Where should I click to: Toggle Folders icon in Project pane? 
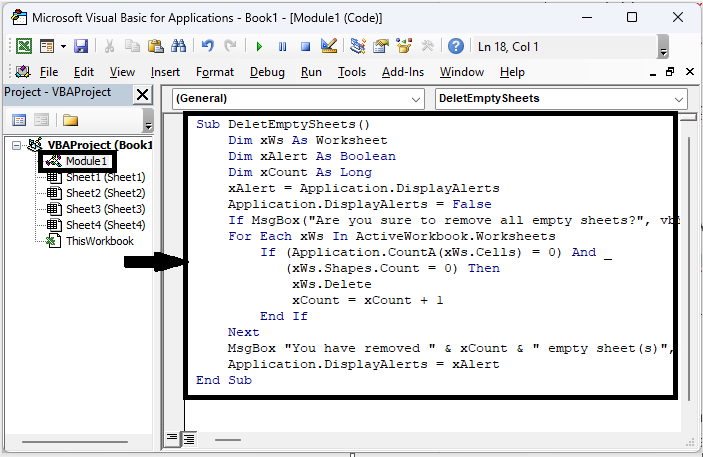[70, 120]
